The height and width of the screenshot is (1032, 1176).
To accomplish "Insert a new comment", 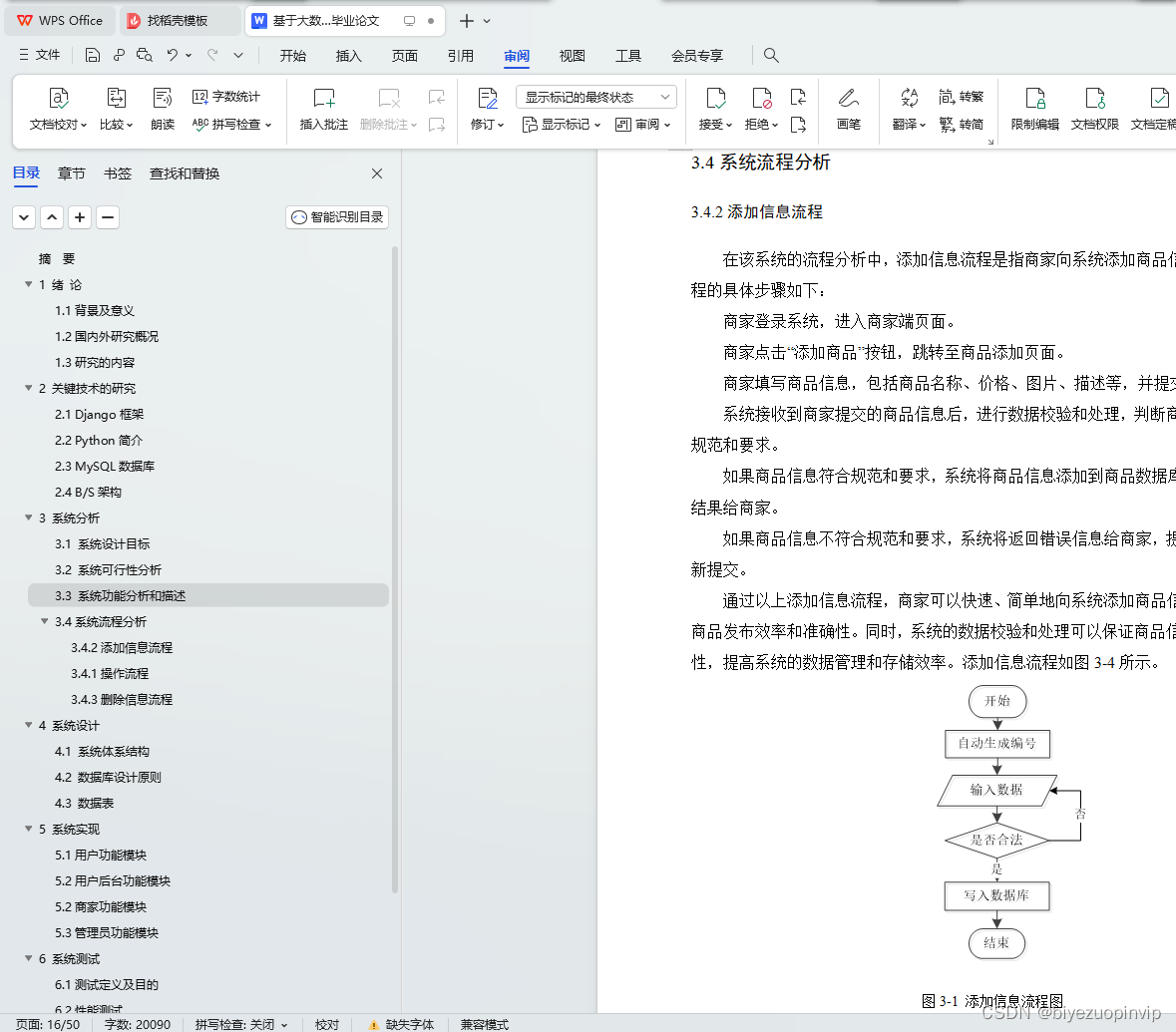I will pyautogui.click(x=324, y=109).
